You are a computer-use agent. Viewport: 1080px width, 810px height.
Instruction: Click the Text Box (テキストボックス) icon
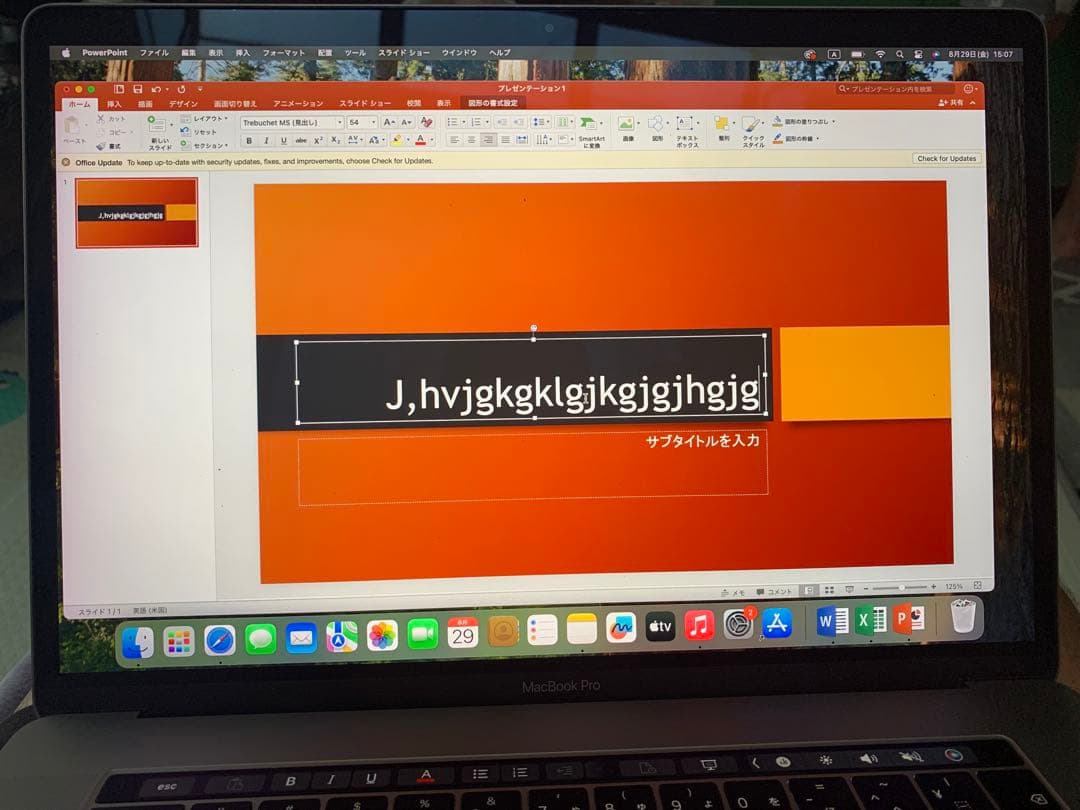coord(686,124)
